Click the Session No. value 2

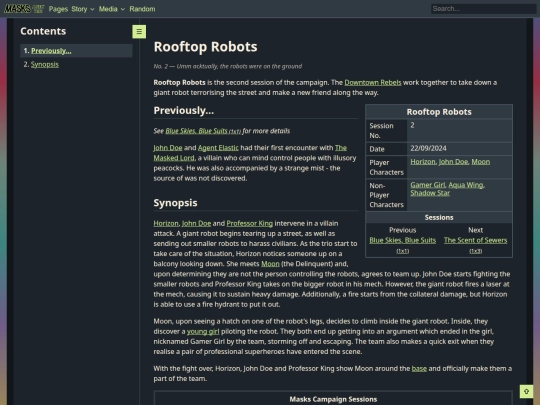click(412, 125)
